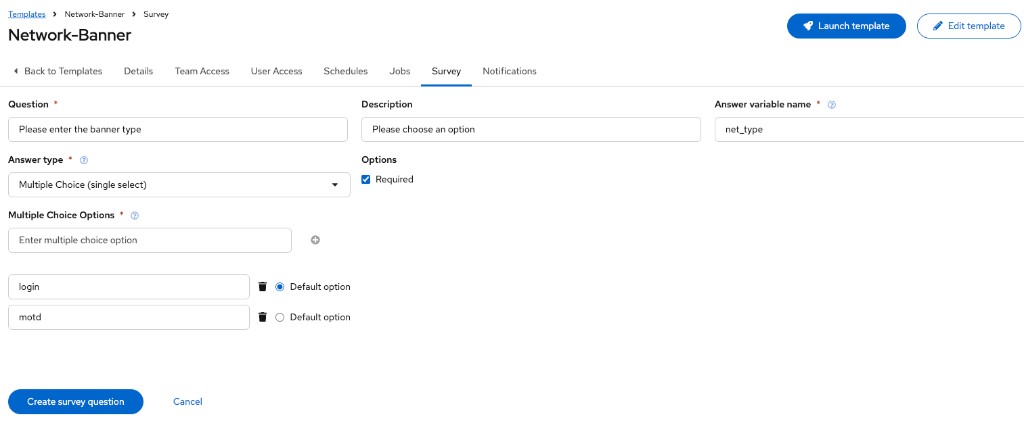Viewport: 1024px width, 421px height.
Task: Open help icon next to Multiple Choice Options
Action: point(135,215)
